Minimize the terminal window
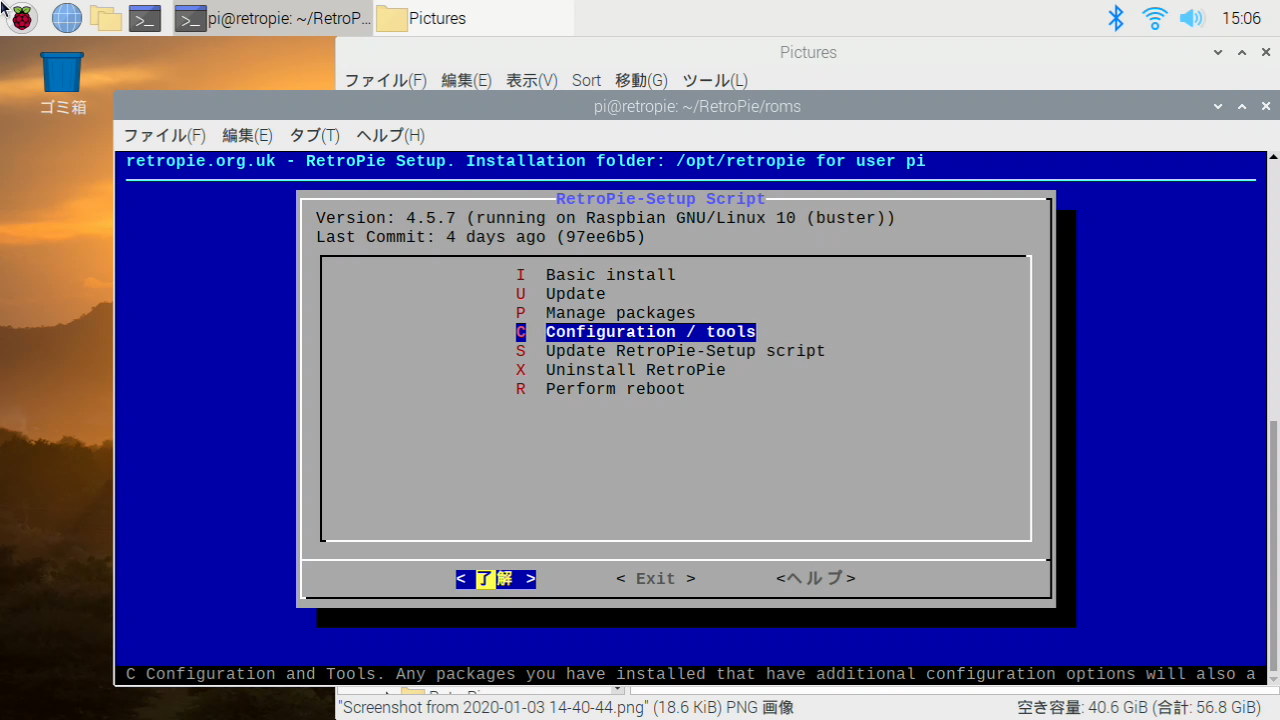The width and height of the screenshot is (1280, 720). (x=1218, y=106)
